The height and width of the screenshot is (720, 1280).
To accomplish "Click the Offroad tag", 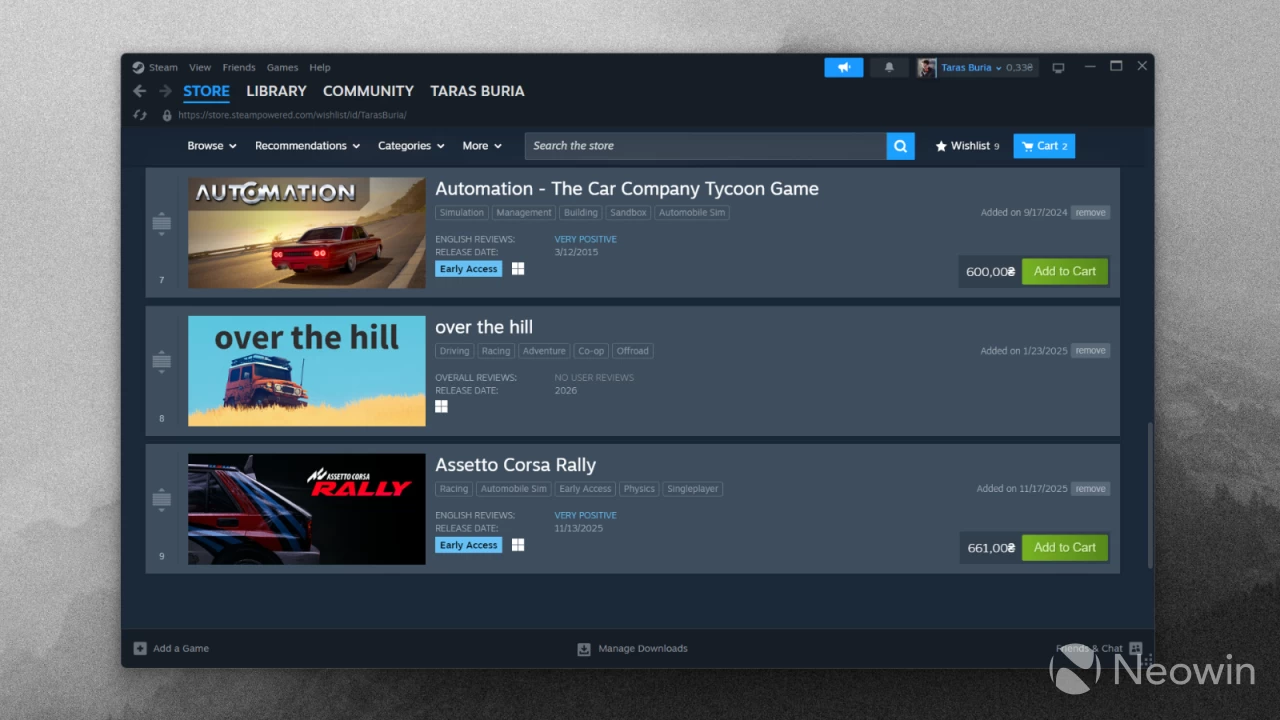I will tap(632, 351).
